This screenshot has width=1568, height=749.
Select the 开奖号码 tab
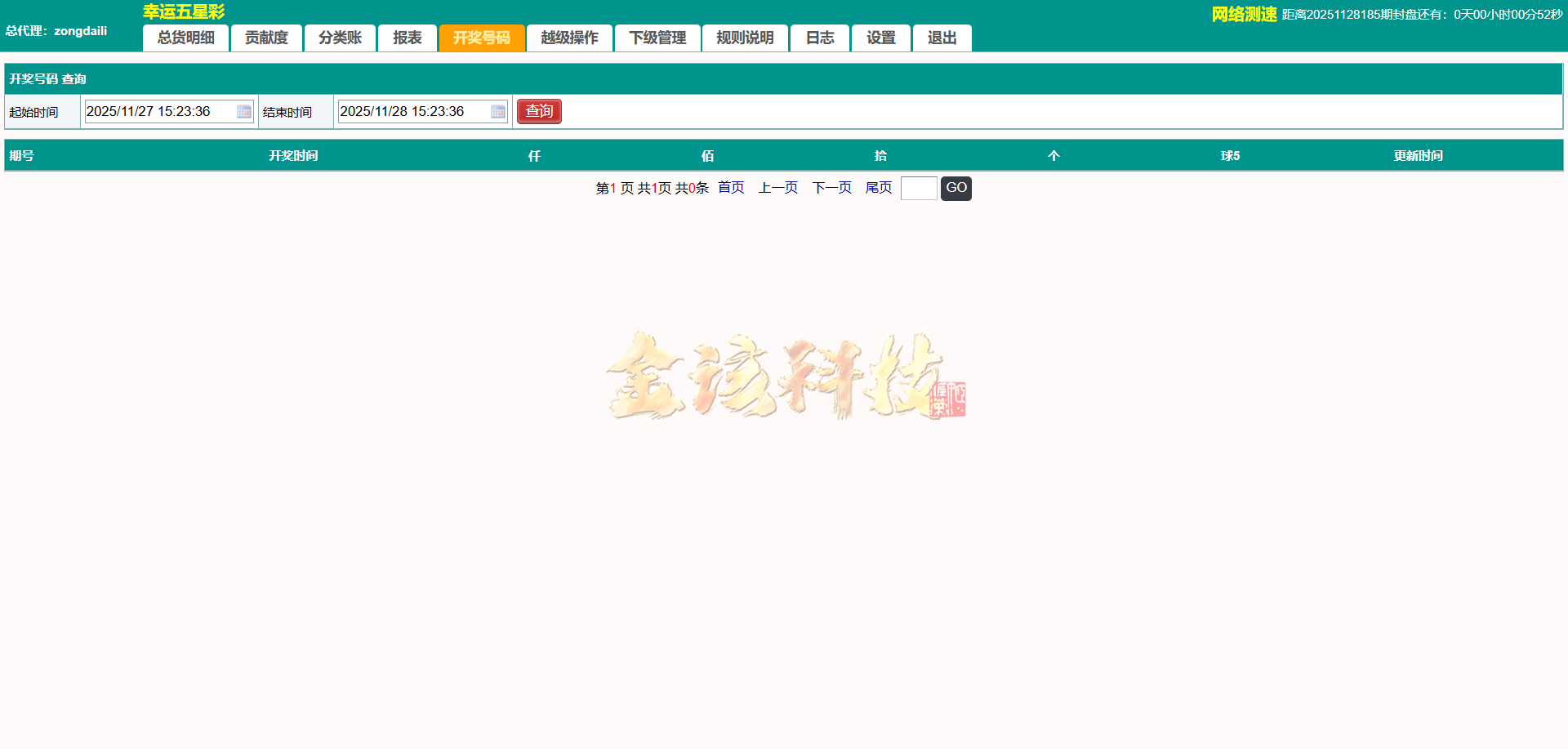click(482, 38)
